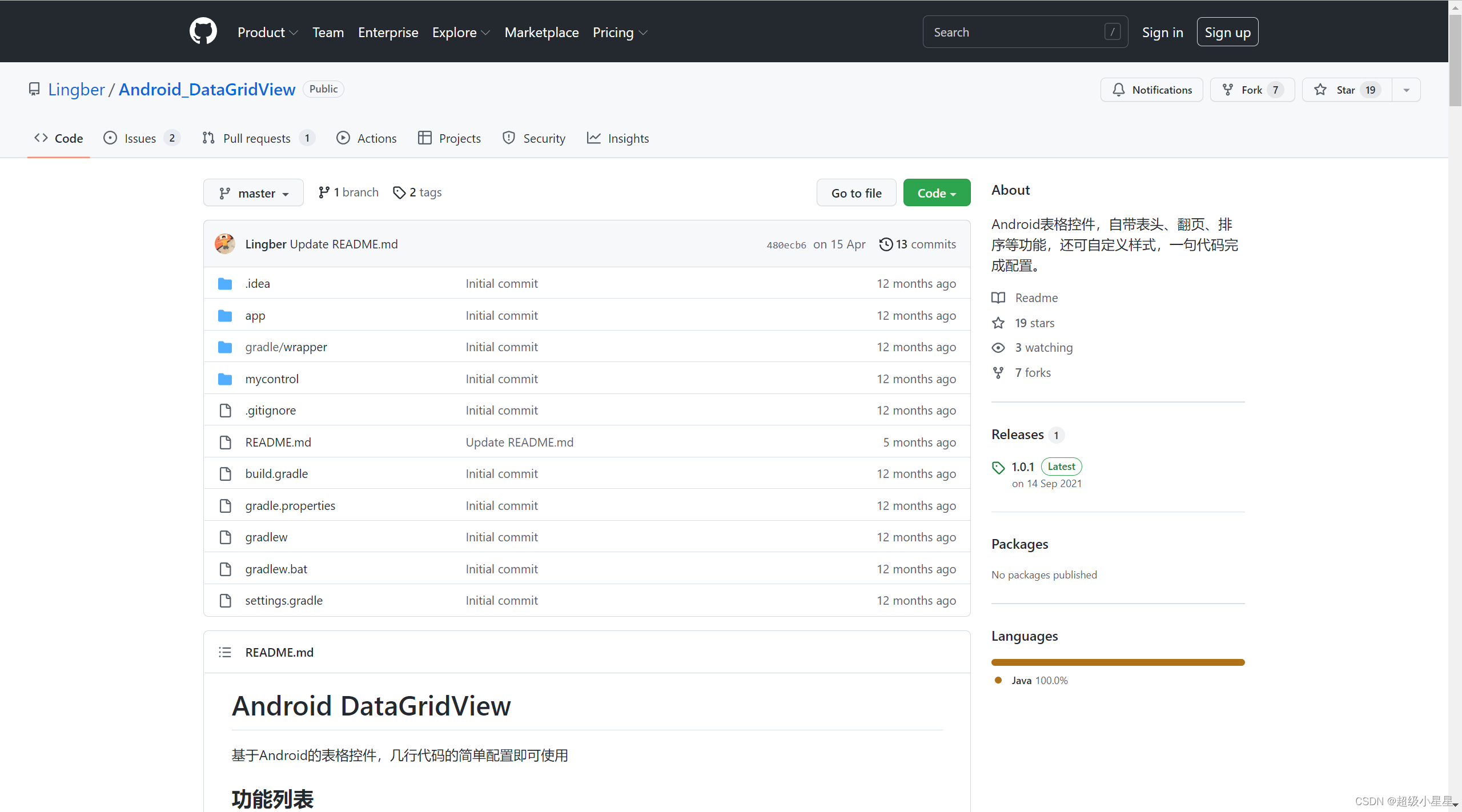The width and height of the screenshot is (1462, 812).
Task: Click Marketplace in the top navigation
Action: coord(541,33)
